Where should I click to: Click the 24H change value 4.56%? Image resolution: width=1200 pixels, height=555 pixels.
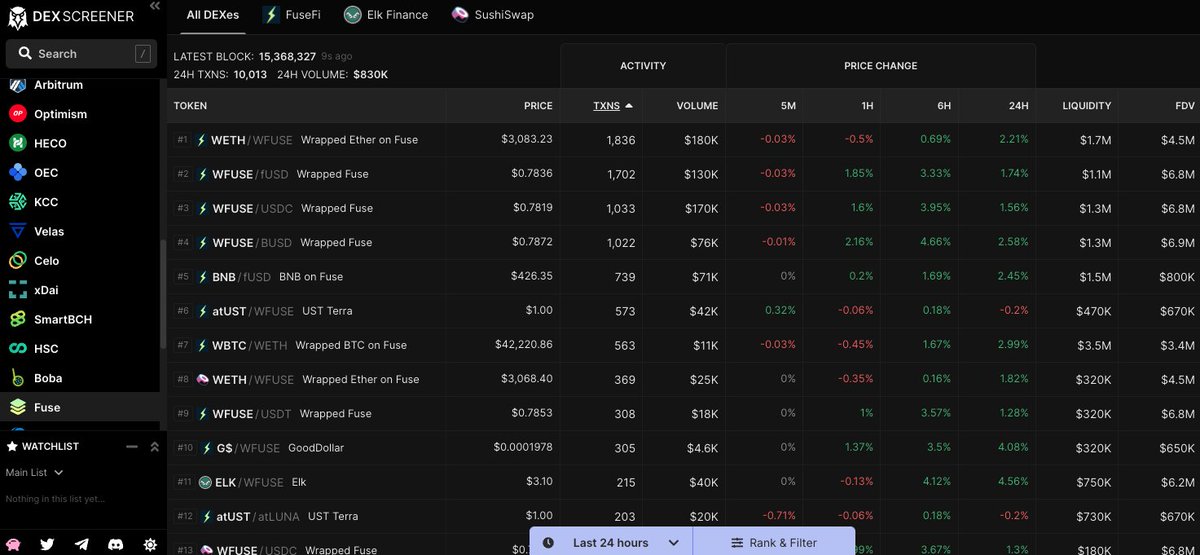(x=1014, y=481)
